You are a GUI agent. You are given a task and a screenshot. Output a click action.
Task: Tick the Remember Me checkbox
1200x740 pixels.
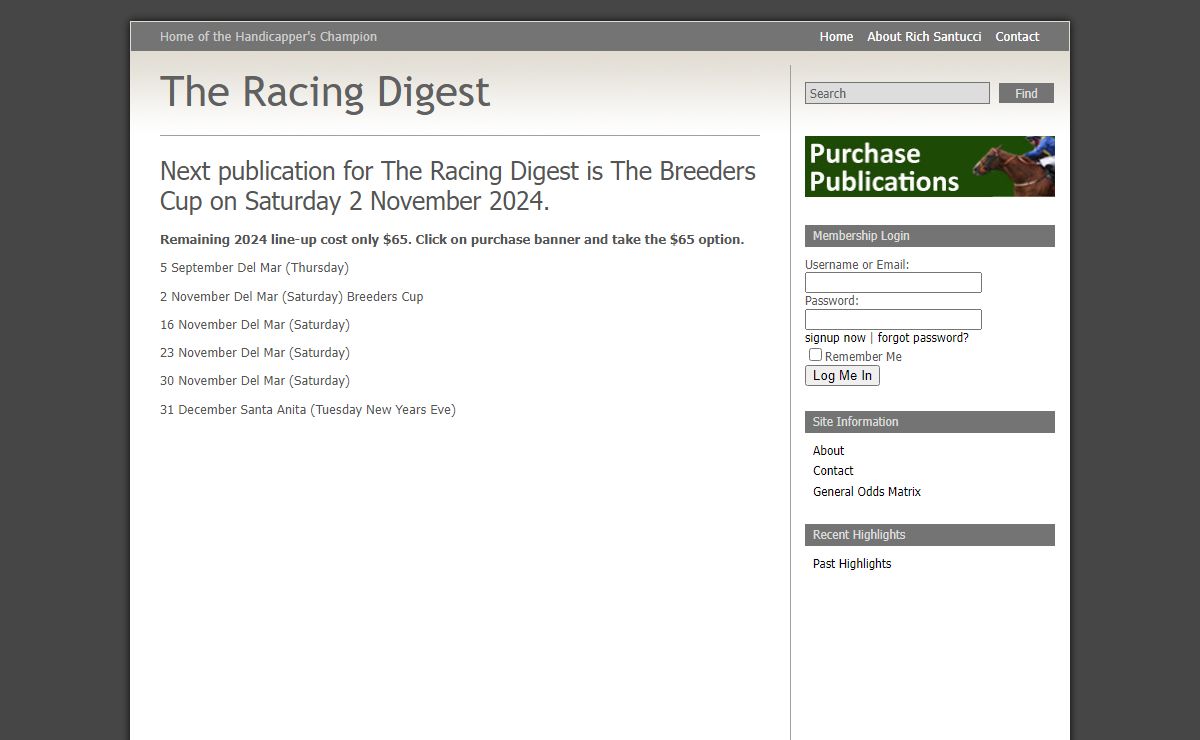[815, 355]
